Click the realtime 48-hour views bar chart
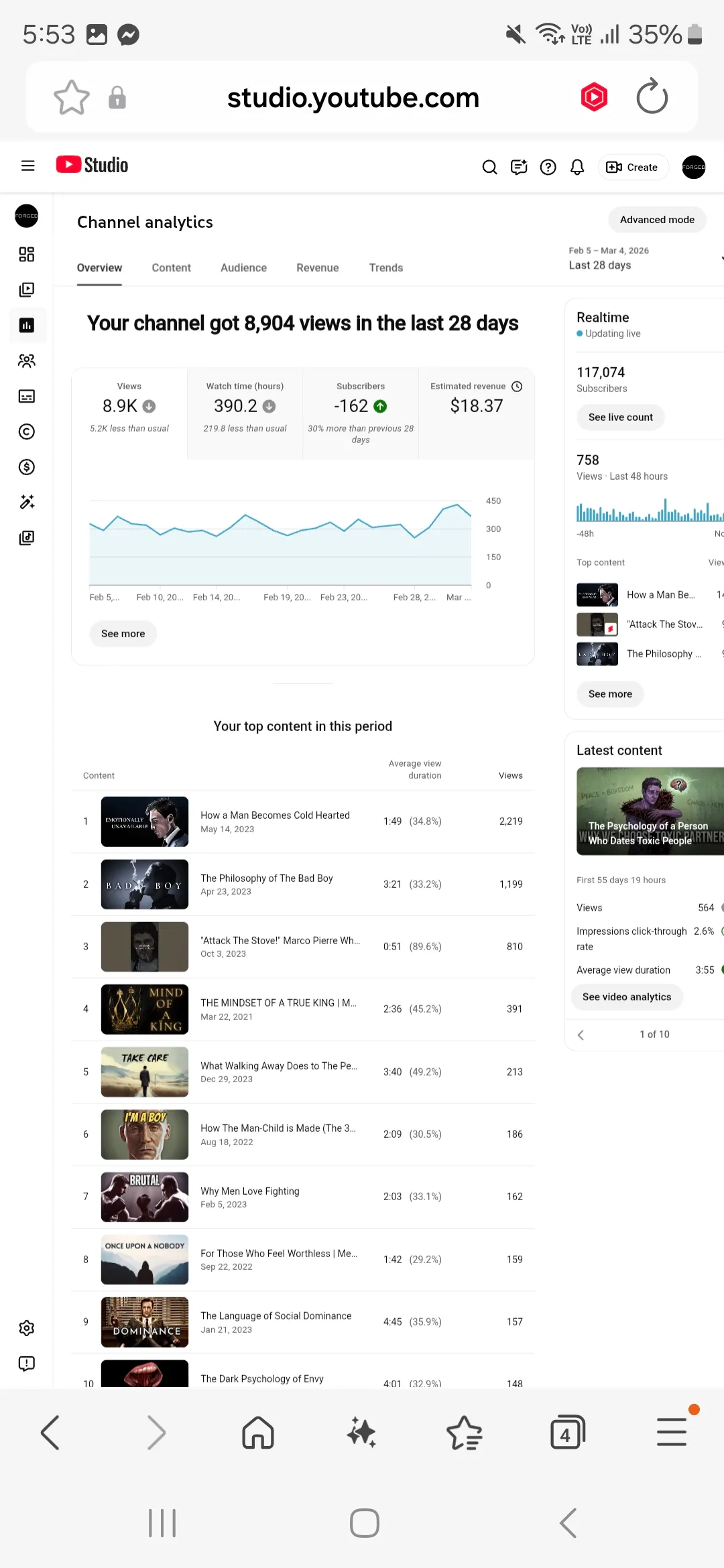 click(650, 510)
